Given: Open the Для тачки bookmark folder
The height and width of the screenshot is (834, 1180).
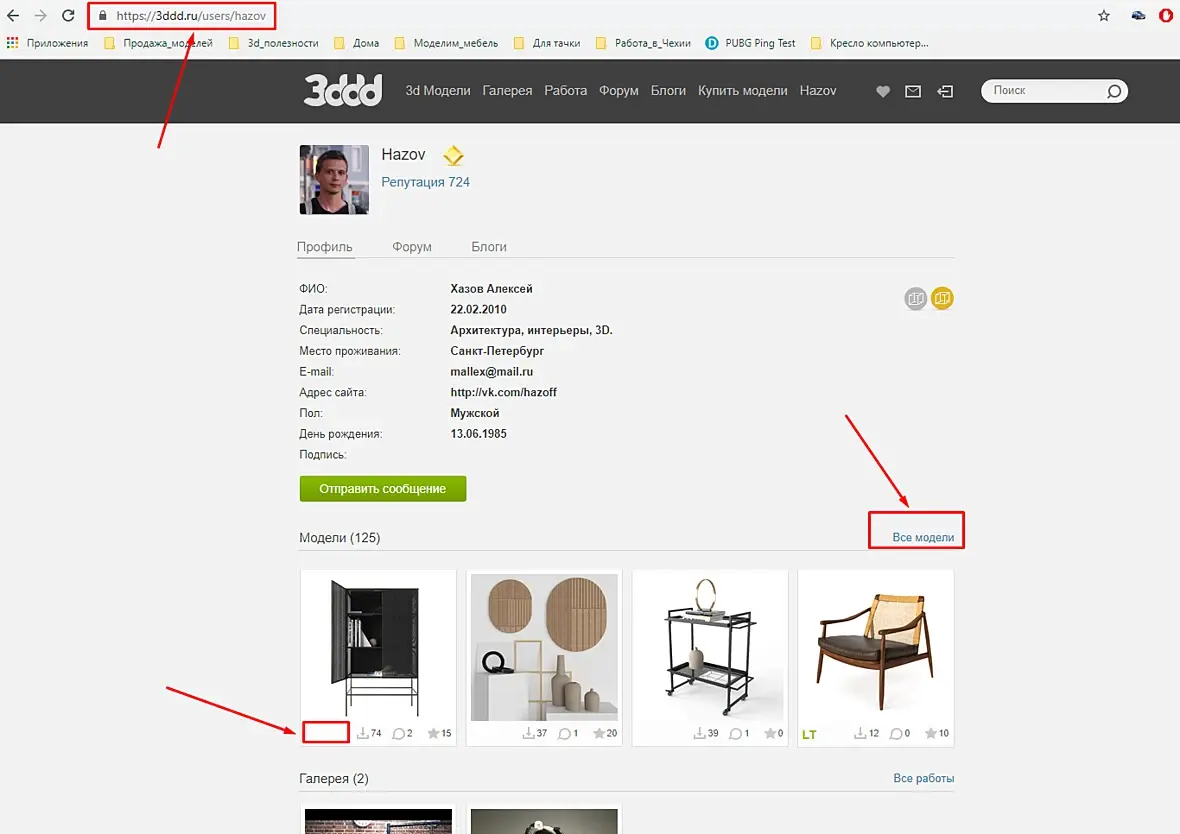Looking at the screenshot, I should click(x=547, y=43).
